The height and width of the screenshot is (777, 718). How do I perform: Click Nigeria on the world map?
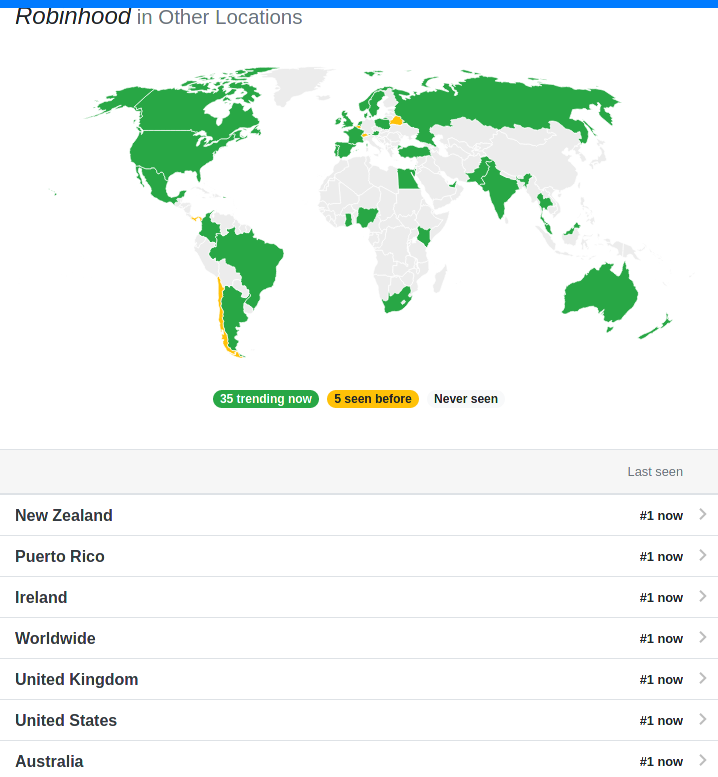pyautogui.click(x=367, y=216)
